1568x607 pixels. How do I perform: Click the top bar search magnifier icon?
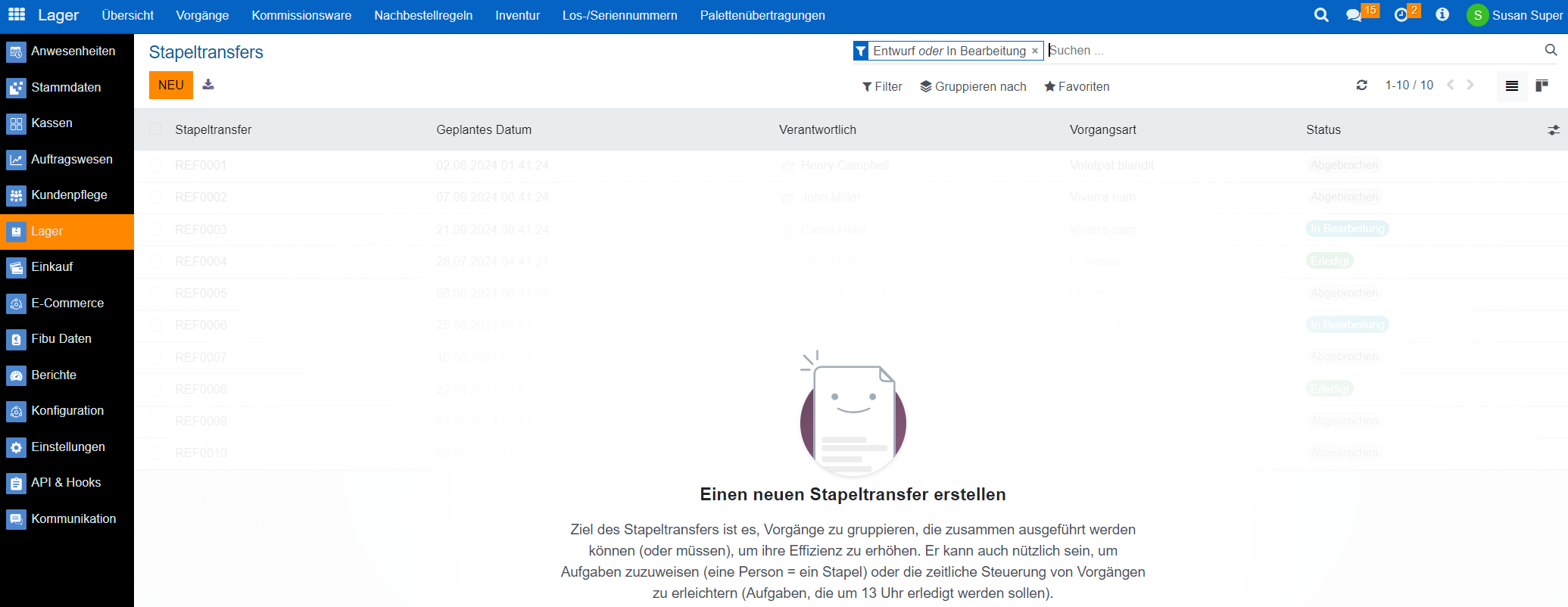point(1321,15)
